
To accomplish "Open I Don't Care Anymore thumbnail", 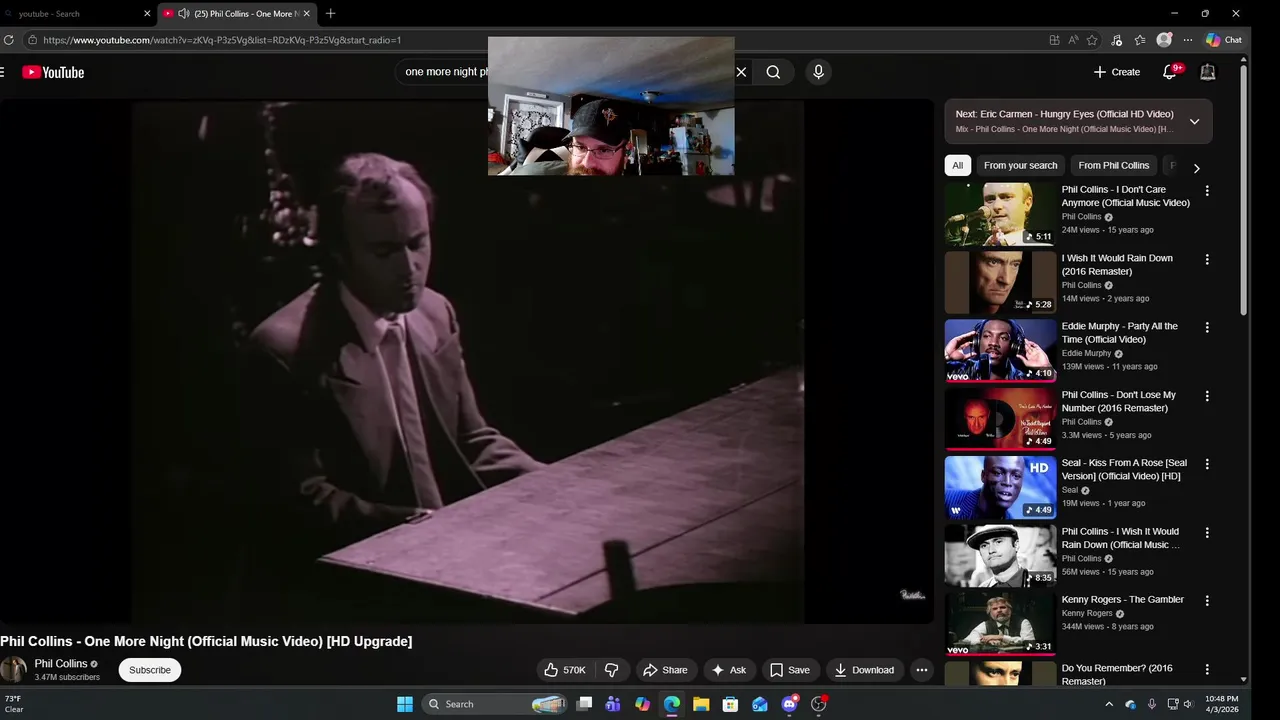I will [1000, 214].
